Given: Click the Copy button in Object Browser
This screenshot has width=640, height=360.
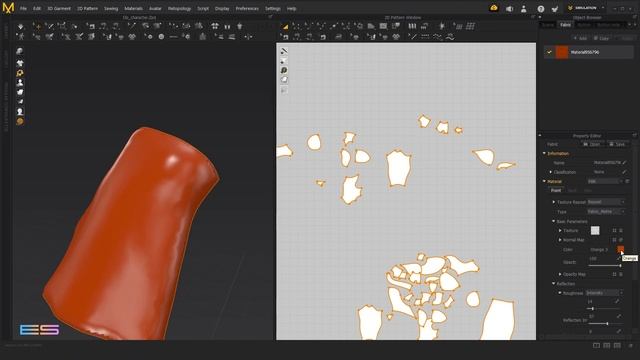Looking at the screenshot, I should pyautogui.click(x=601, y=38).
